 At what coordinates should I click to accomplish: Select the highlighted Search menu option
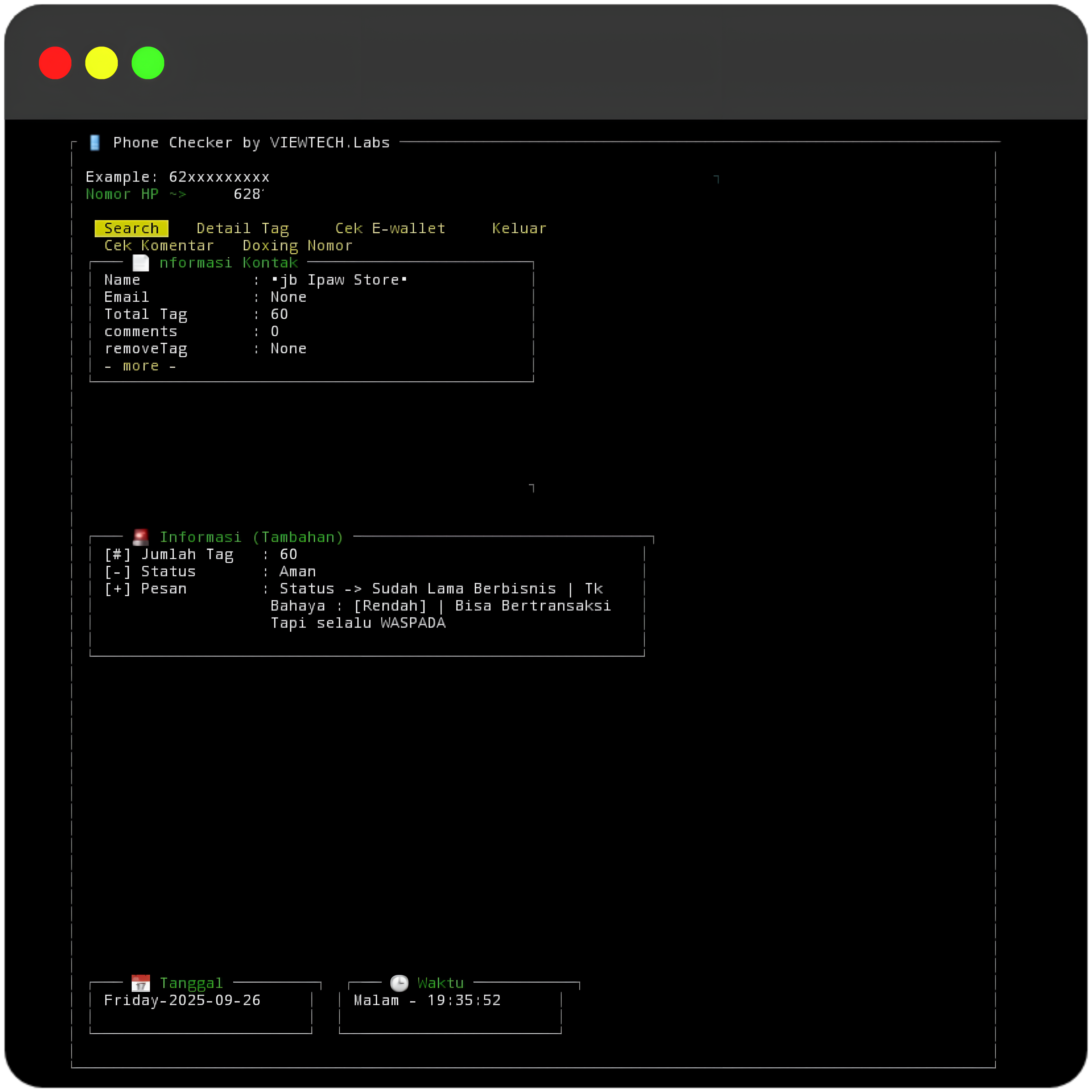point(132,228)
